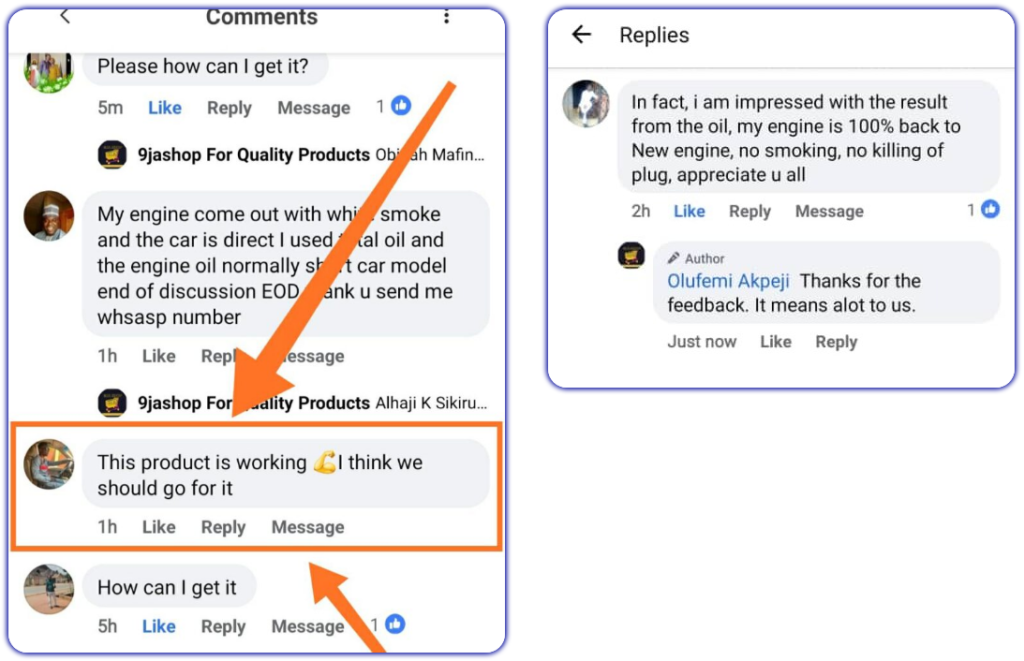Open the Olufemi Akpeji profile link
The width and height of the screenshot is (1024, 661).
click(728, 281)
